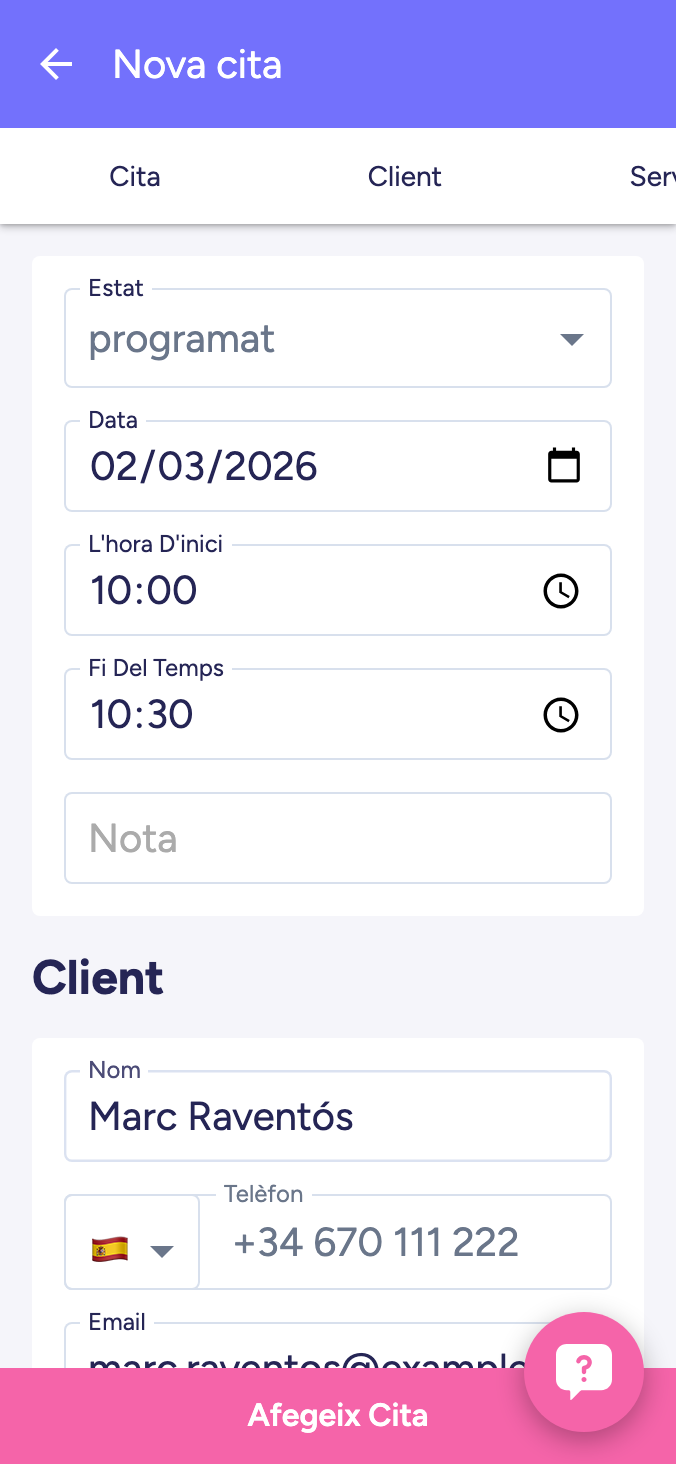
Task: Focus the Nota text field
Action: coord(338,838)
